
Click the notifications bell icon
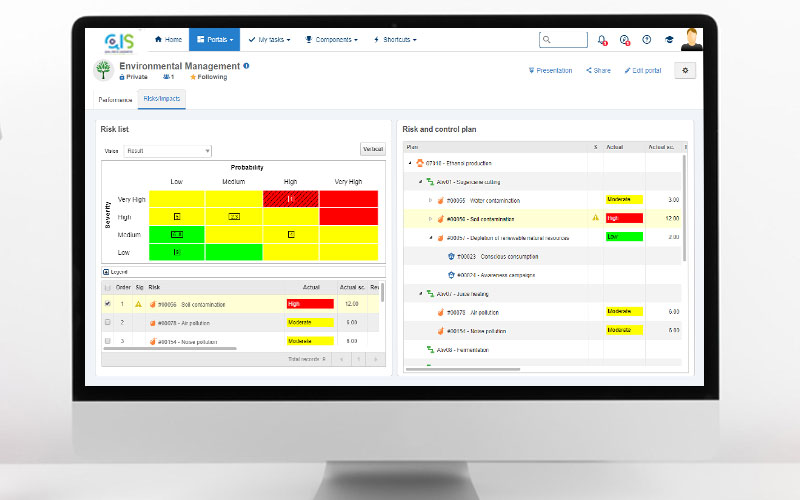pyautogui.click(x=602, y=40)
